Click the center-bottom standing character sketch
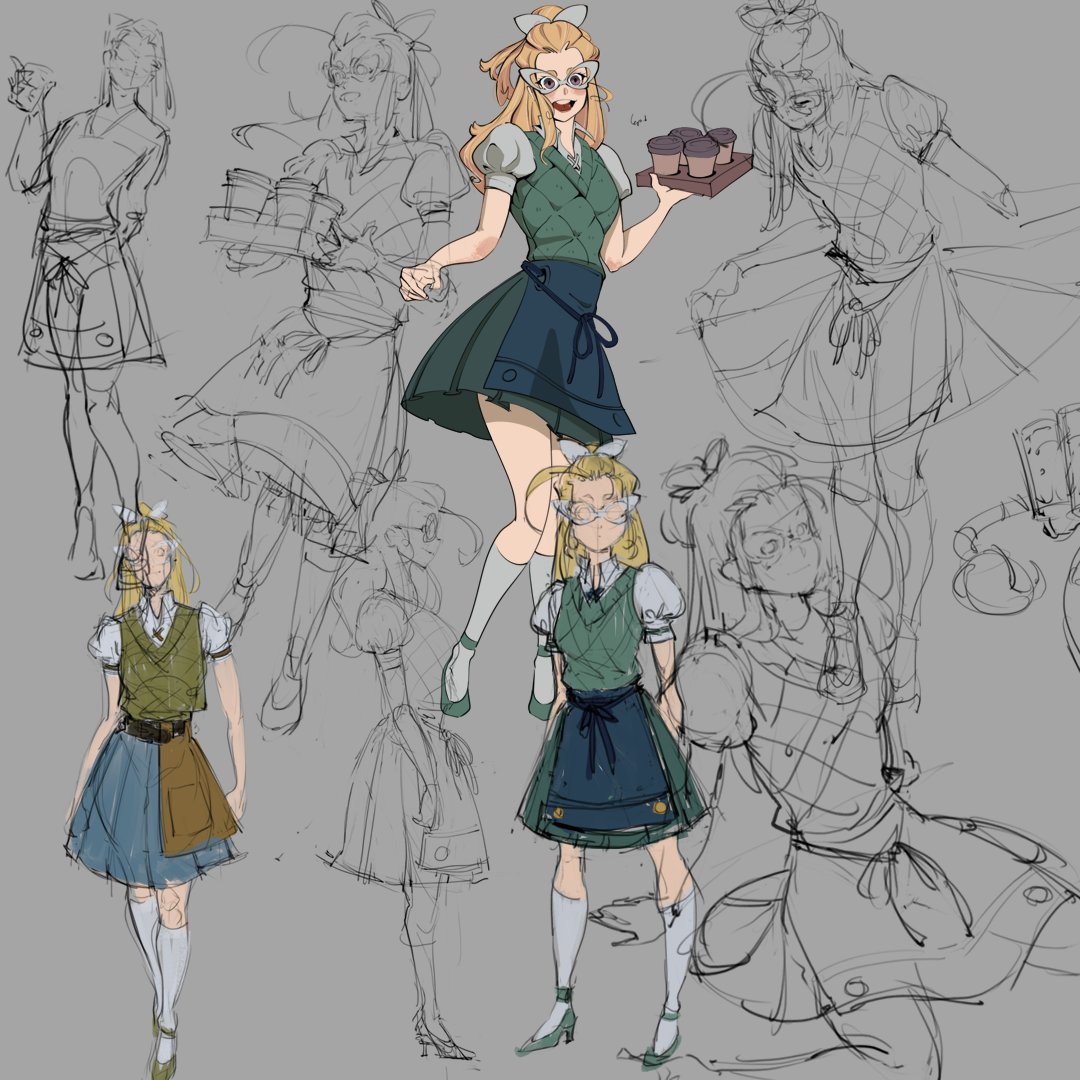 pos(600,750)
